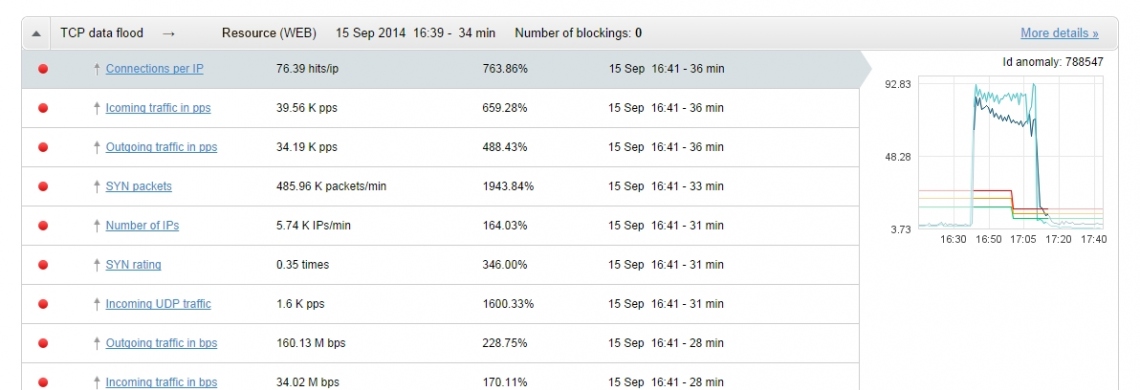This screenshot has width=1140, height=390.
Task: Click red status dot for SYN packets
Action: coord(43,186)
